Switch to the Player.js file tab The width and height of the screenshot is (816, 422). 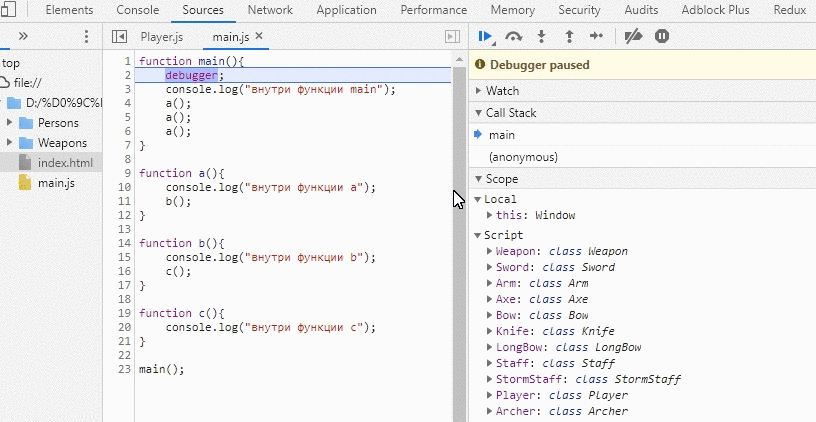coord(162,36)
